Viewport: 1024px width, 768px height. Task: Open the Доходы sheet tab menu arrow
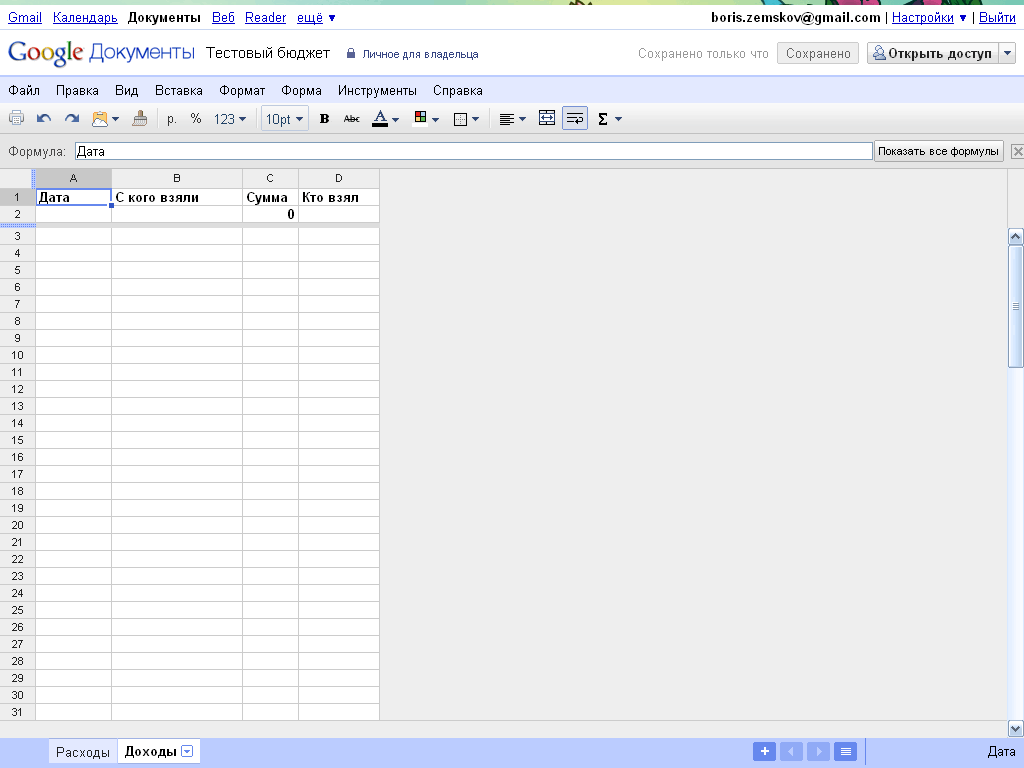(188, 752)
